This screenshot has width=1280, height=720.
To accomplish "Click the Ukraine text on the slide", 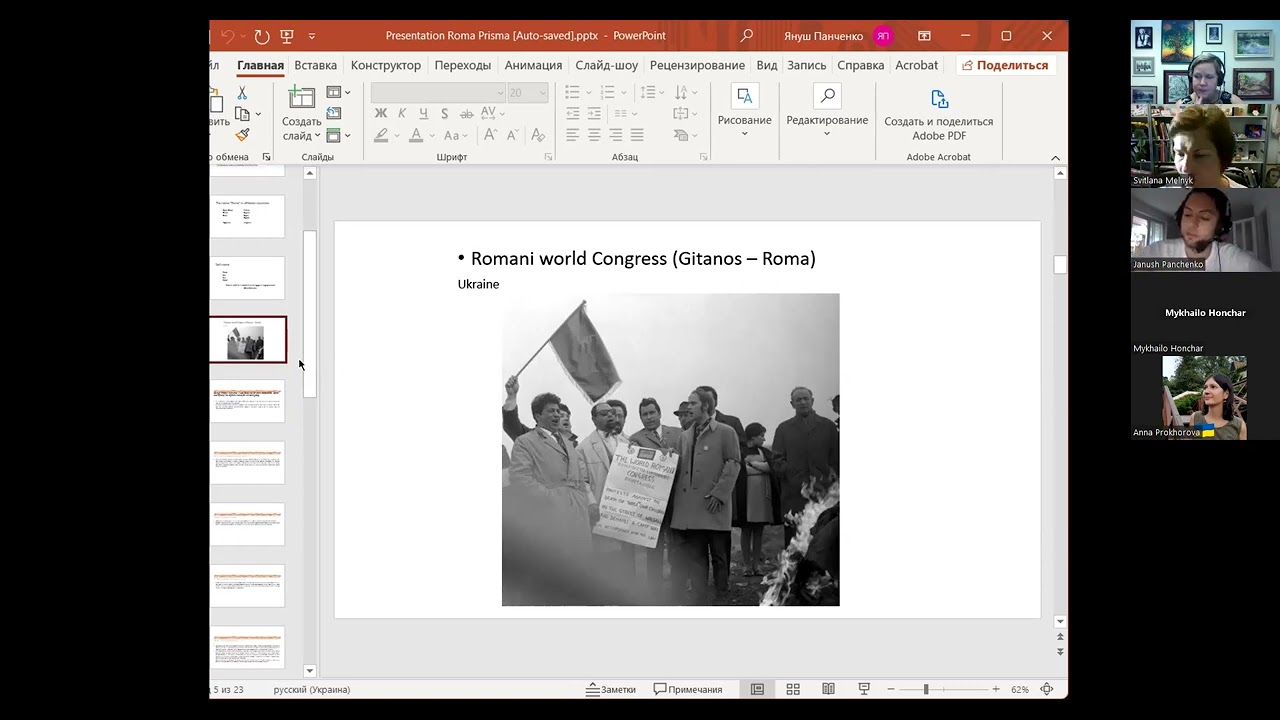I will tap(478, 284).
